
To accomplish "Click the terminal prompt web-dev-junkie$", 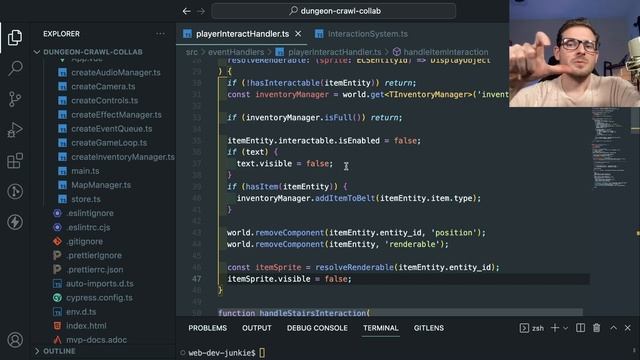I will tap(222, 353).
